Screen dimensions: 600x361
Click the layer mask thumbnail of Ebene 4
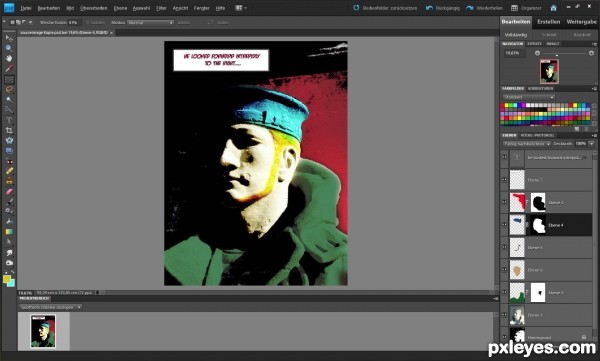click(x=538, y=225)
